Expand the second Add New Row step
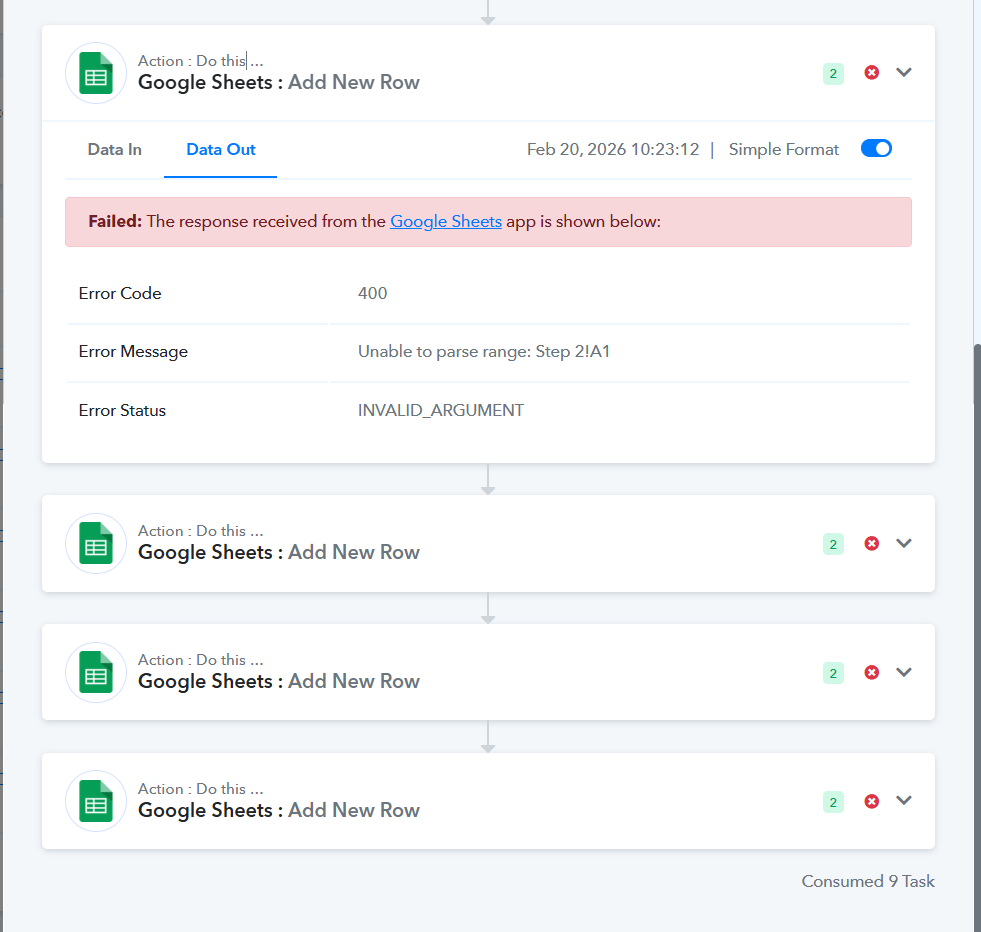The width and height of the screenshot is (981, 932). point(904,543)
